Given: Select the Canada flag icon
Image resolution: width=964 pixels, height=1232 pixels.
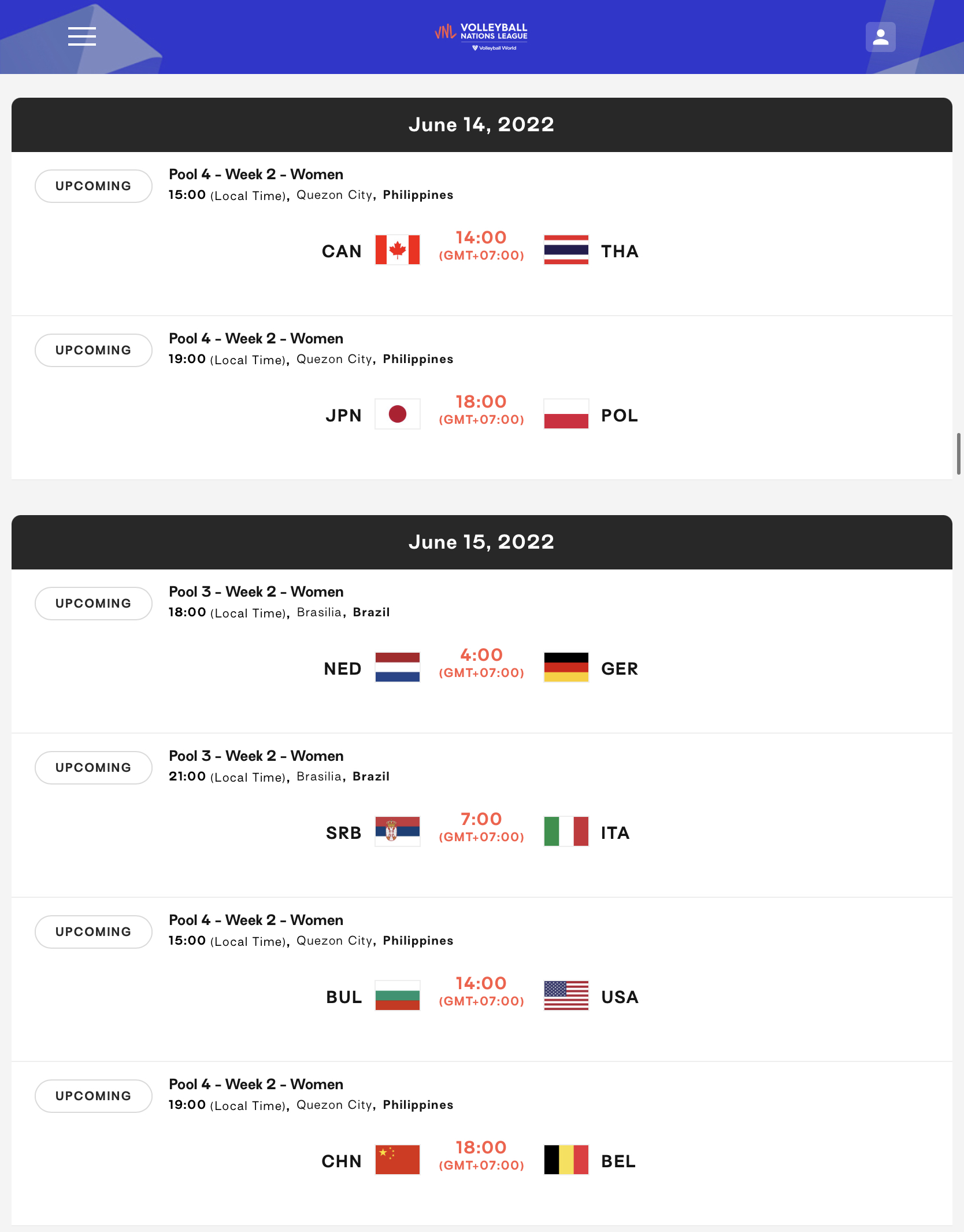Looking at the screenshot, I should 398,250.
